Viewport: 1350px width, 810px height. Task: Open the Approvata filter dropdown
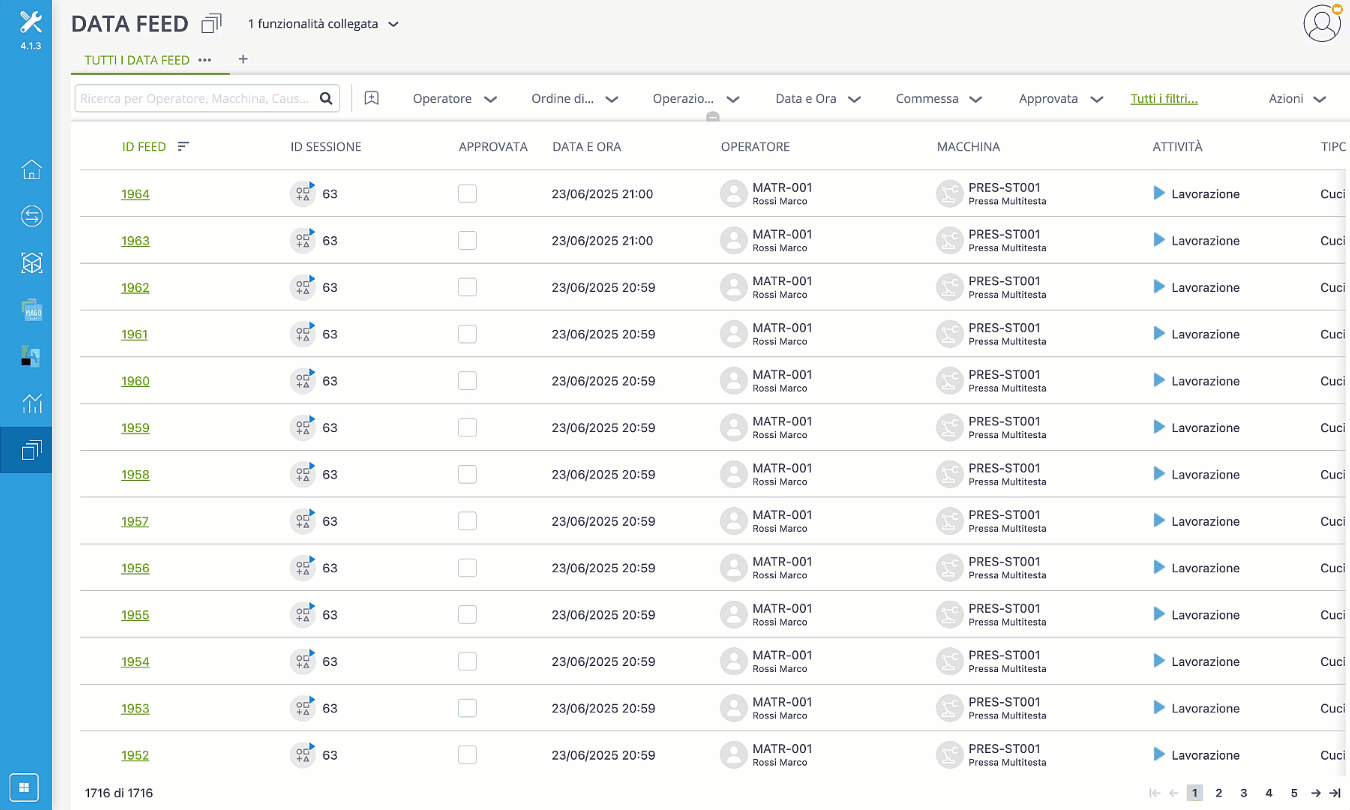pos(1061,99)
